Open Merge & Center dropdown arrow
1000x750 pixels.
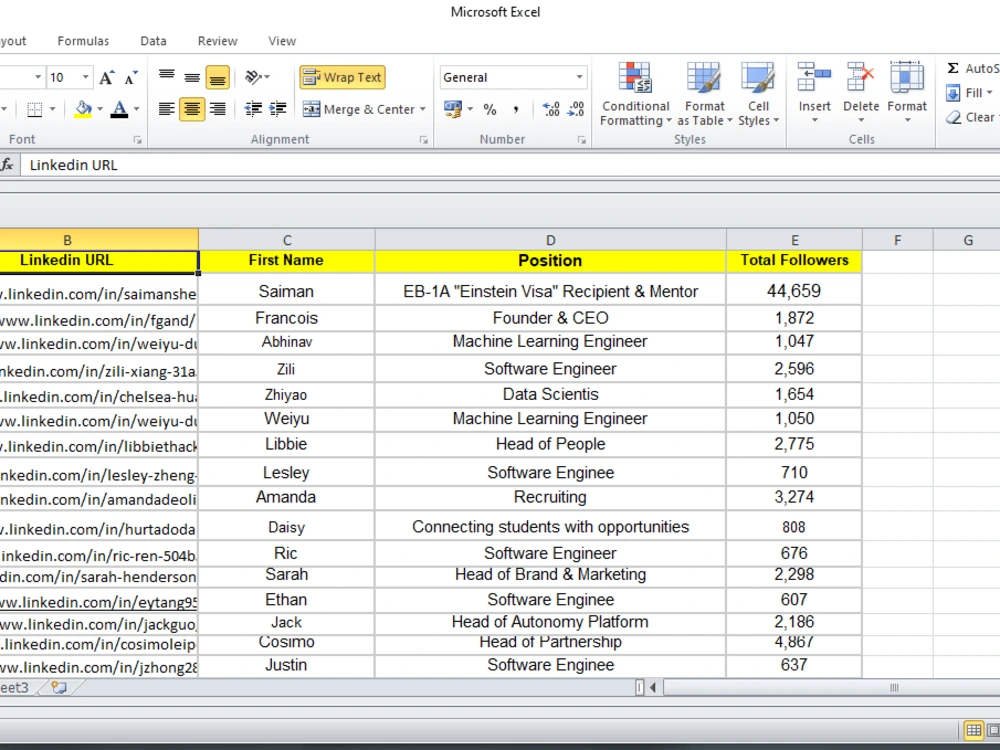point(423,109)
